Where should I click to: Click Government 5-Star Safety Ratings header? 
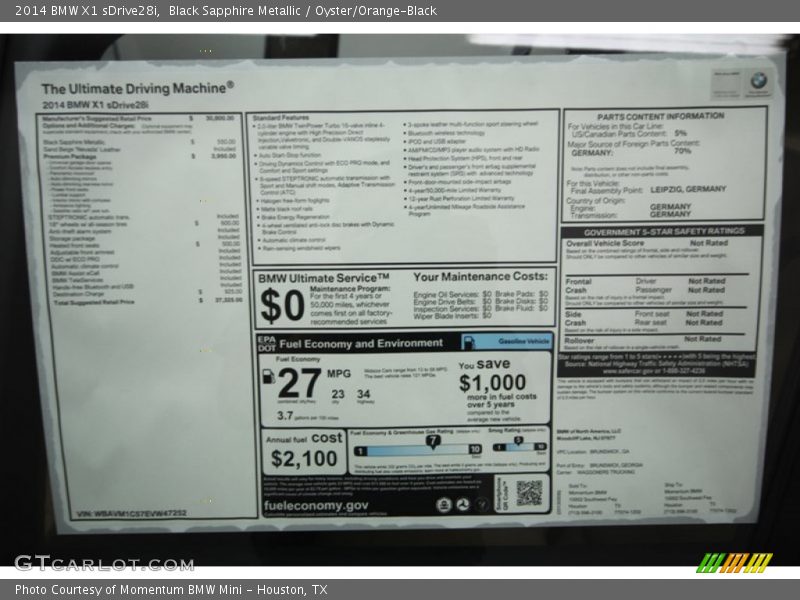point(664,231)
